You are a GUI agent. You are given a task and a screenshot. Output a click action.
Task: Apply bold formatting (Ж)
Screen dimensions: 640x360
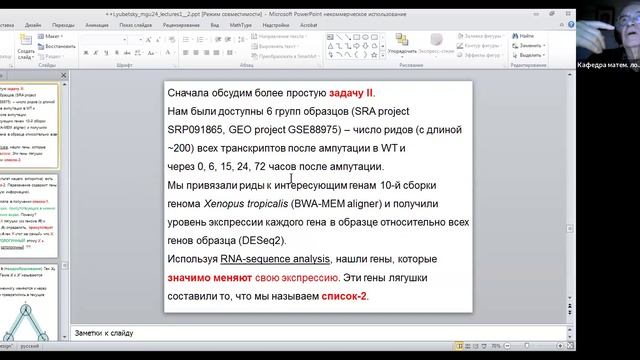click(x=86, y=53)
